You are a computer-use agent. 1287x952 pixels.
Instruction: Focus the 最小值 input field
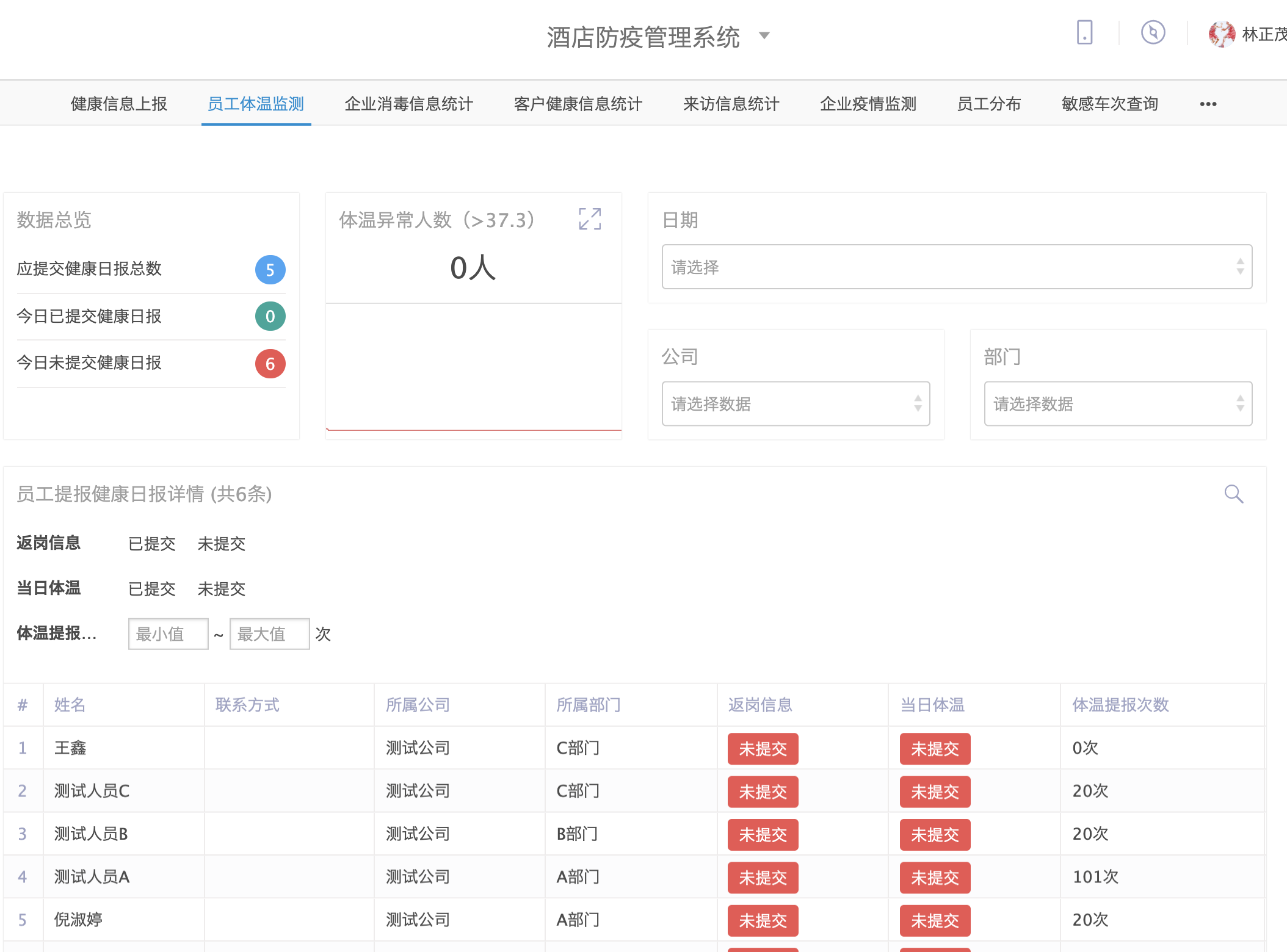[168, 634]
